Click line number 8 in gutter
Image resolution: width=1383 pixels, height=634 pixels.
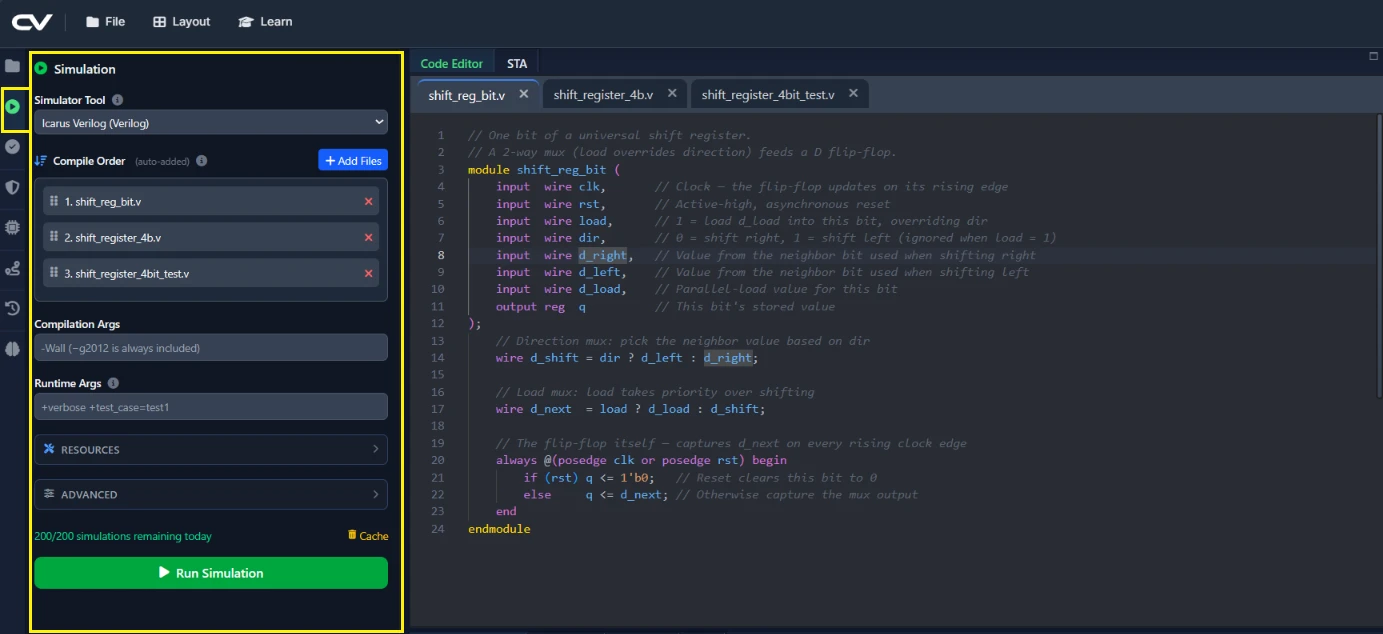[x=440, y=255]
